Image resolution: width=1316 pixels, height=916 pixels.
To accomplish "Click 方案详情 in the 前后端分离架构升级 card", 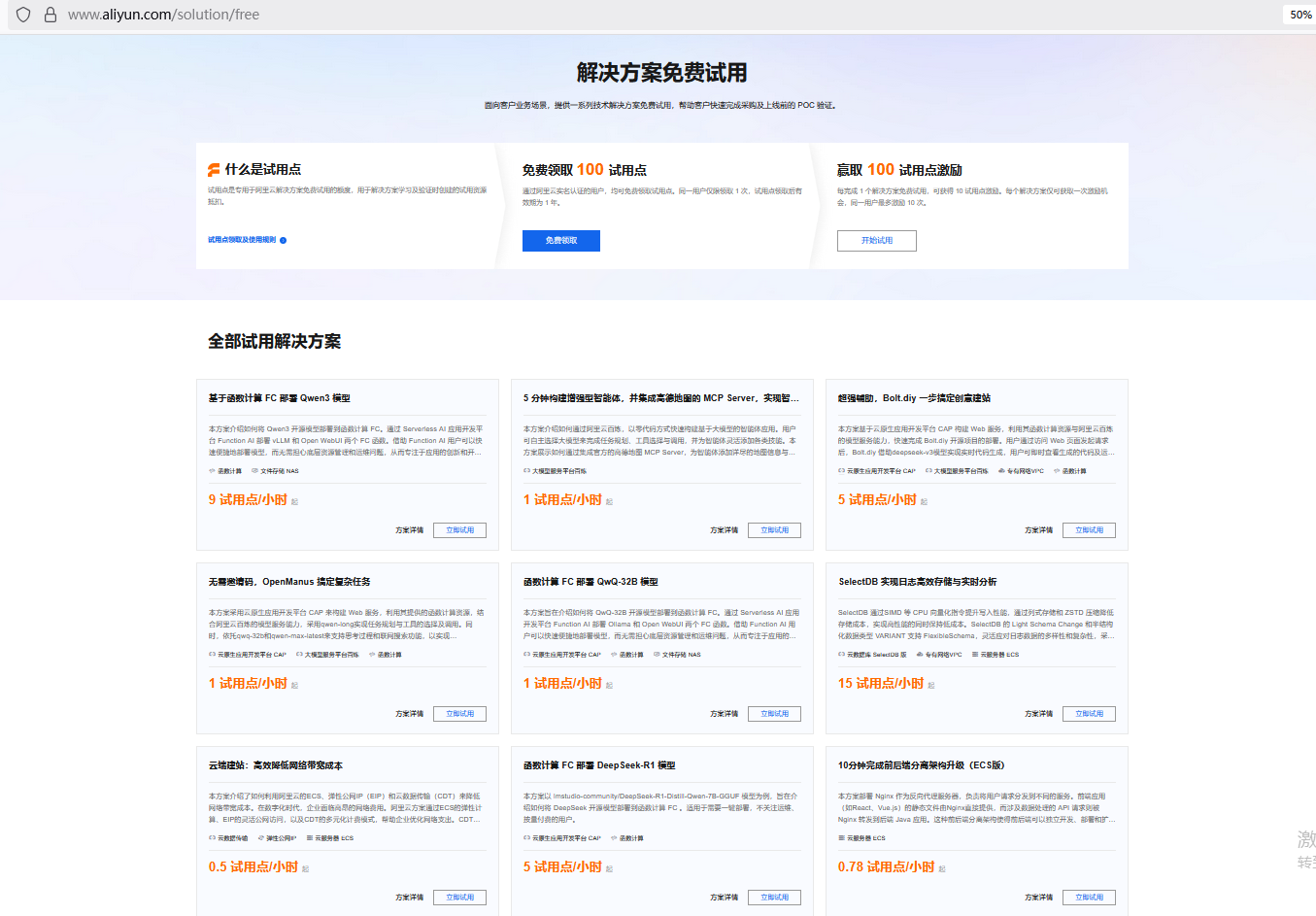I will (x=1038, y=898).
